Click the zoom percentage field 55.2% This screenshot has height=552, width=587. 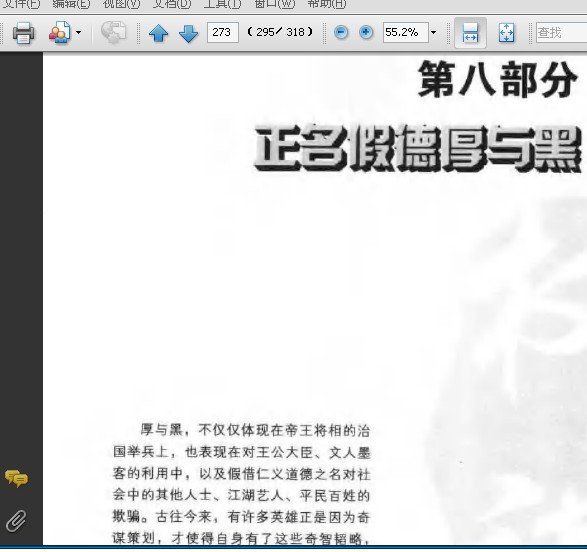405,32
